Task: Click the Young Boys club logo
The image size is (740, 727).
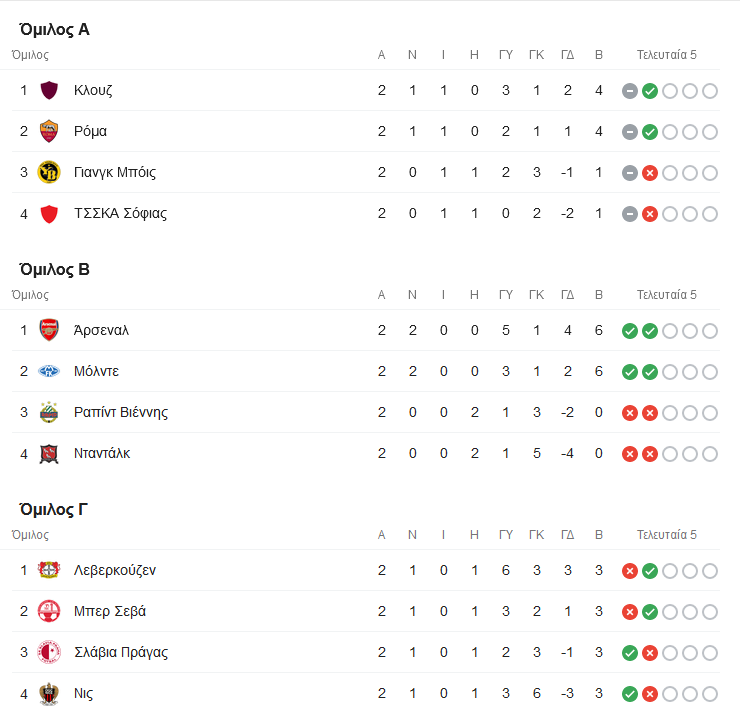Action: 49,172
